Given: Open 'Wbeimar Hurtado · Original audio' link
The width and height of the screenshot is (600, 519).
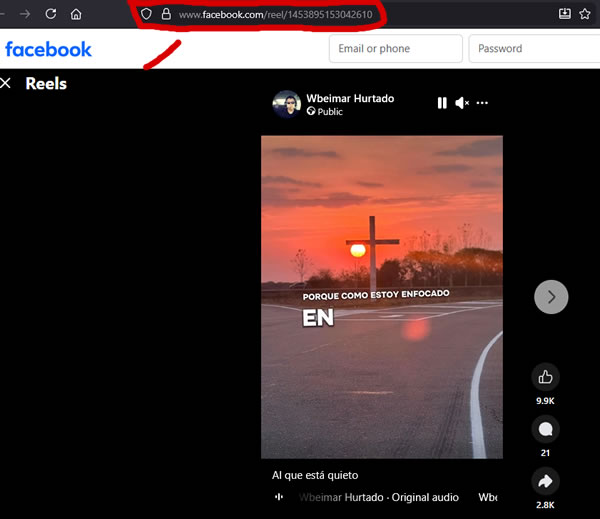Looking at the screenshot, I should tap(379, 497).
